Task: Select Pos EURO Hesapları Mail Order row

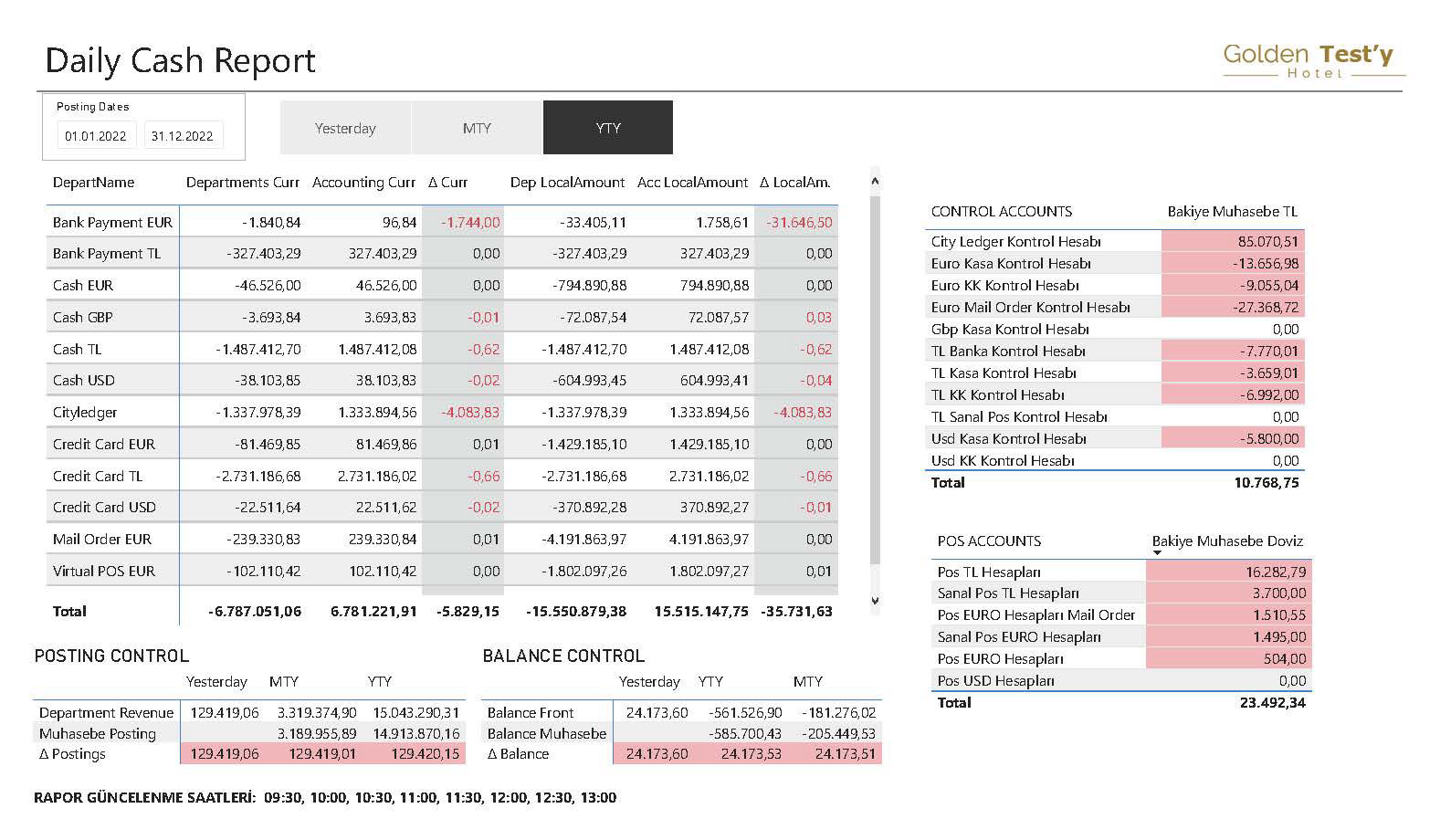Action: [1122, 615]
